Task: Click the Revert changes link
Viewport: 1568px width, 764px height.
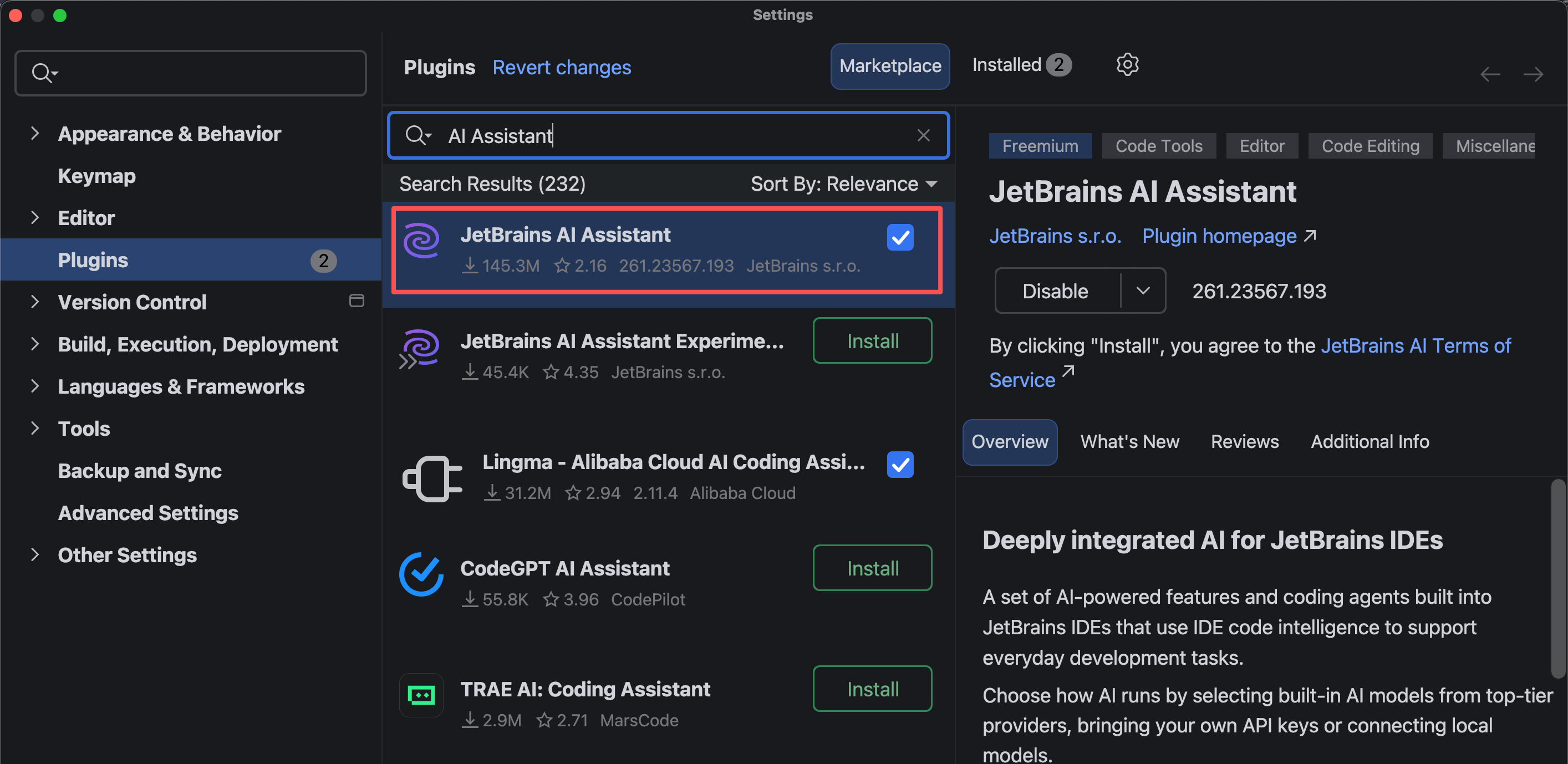Action: pos(561,67)
